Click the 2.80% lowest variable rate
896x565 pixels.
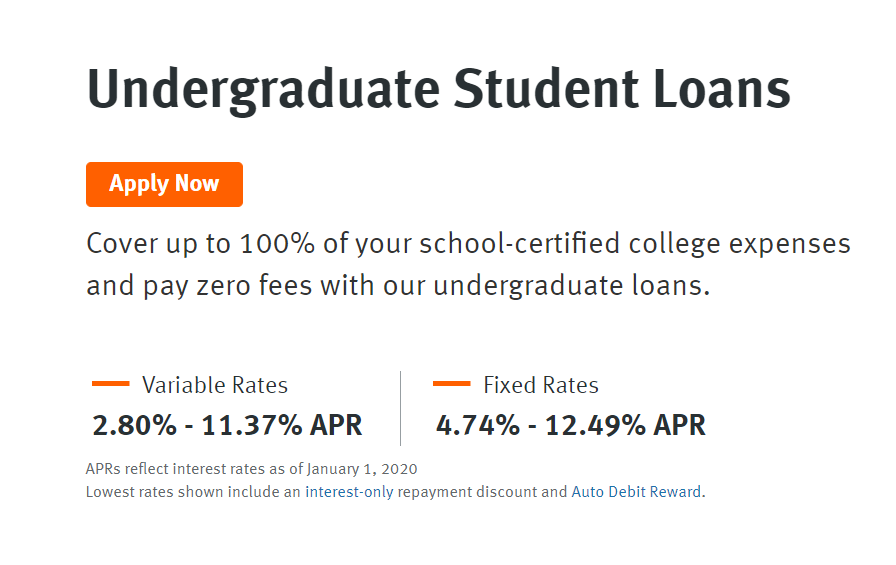(134, 426)
